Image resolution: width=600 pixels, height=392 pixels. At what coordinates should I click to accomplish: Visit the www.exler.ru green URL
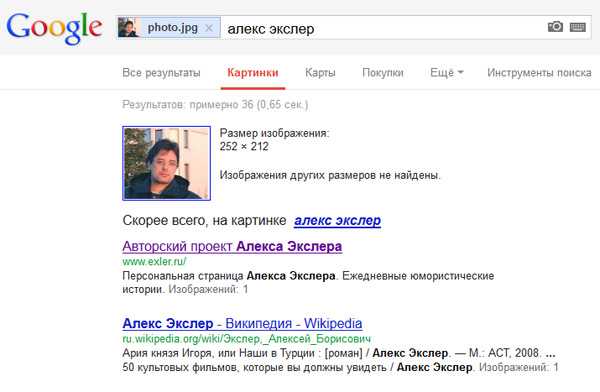(154, 261)
